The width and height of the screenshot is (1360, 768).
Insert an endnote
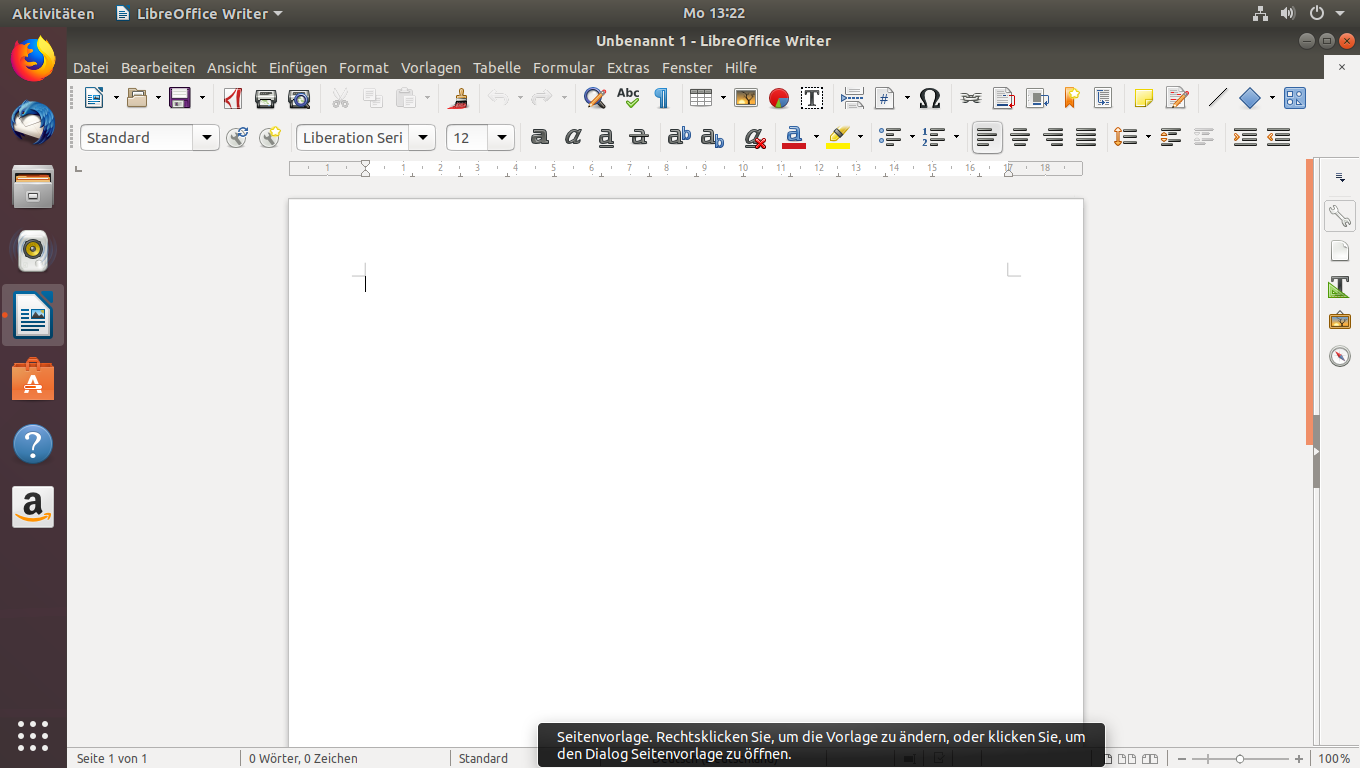tap(1037, 98)
